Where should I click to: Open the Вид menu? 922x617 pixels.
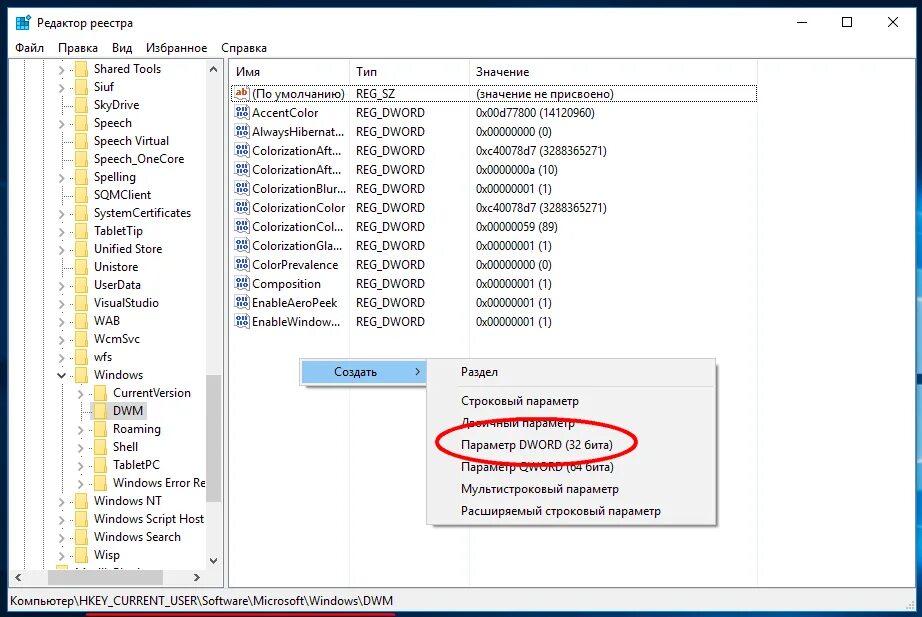tap(122, 48)
